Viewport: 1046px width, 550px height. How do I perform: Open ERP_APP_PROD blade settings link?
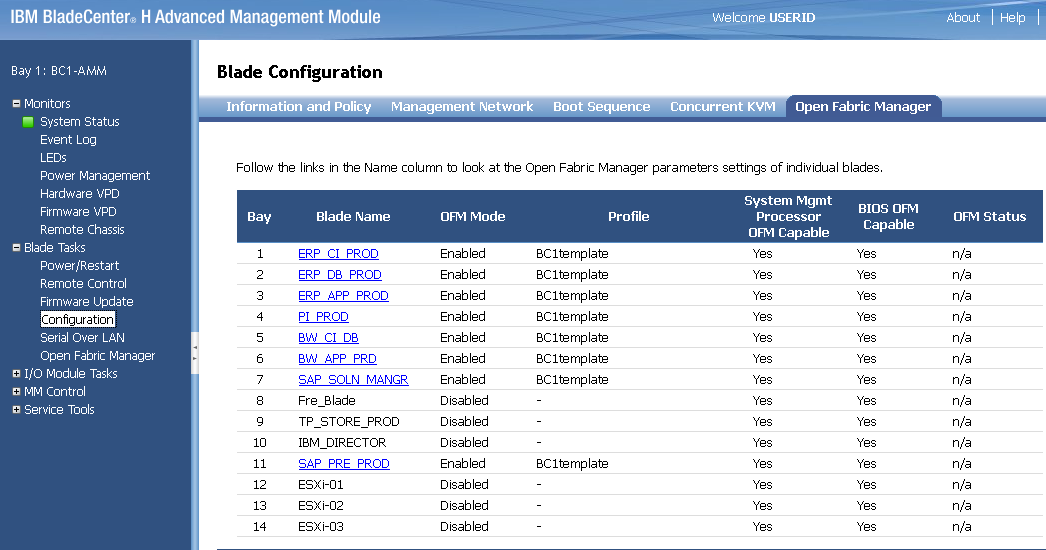tap(343, 296)
